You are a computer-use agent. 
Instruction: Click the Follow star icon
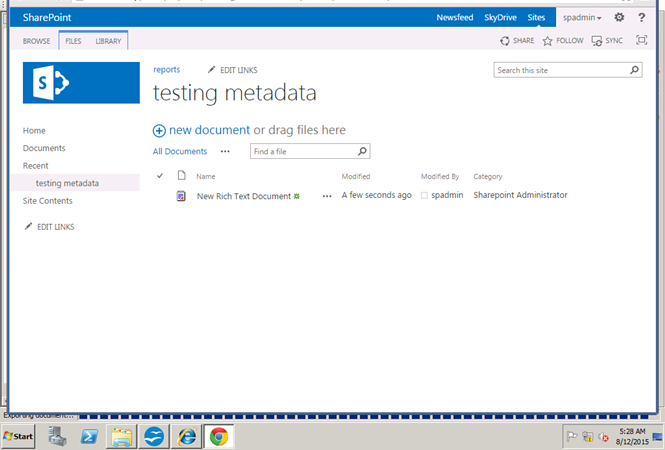tap(548, 41)
